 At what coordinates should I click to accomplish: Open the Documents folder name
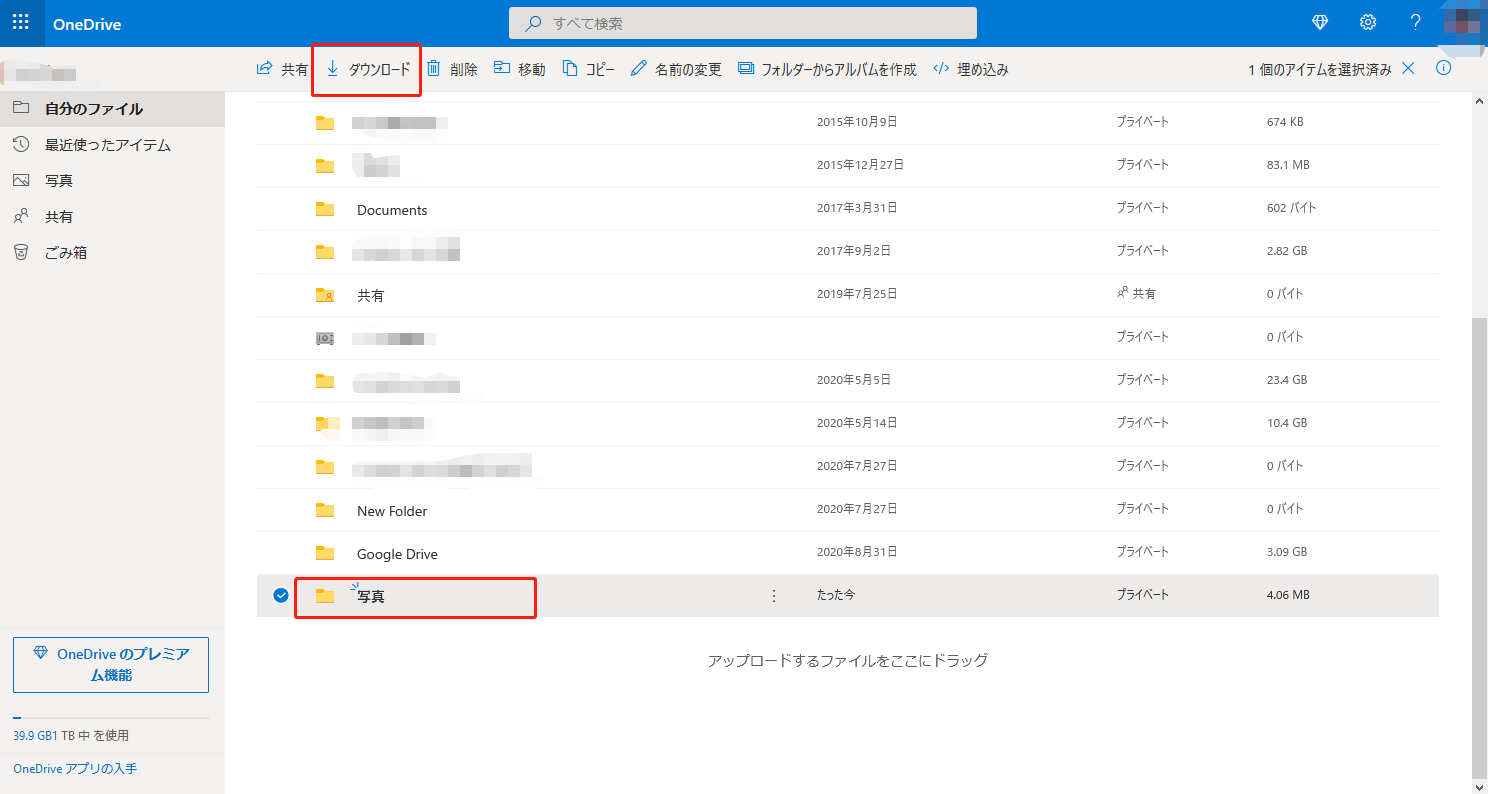(x=392, y=210)
